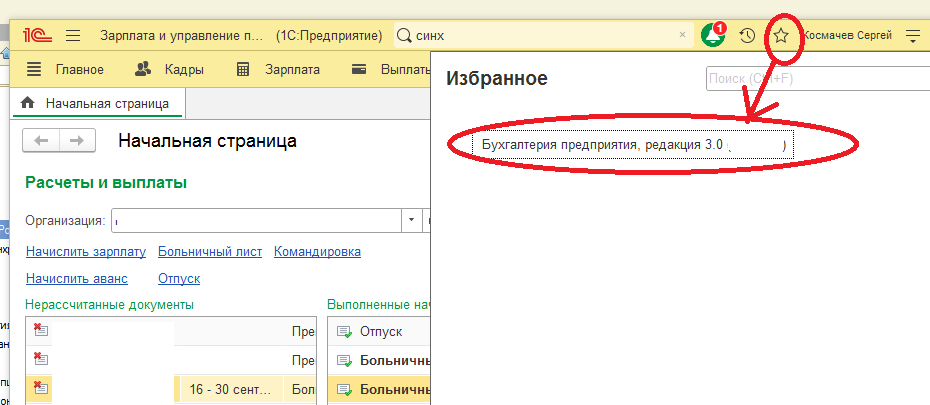The image size is (930, 405).
Task: Click the search field containing синх
Action: tap(543, 36)
